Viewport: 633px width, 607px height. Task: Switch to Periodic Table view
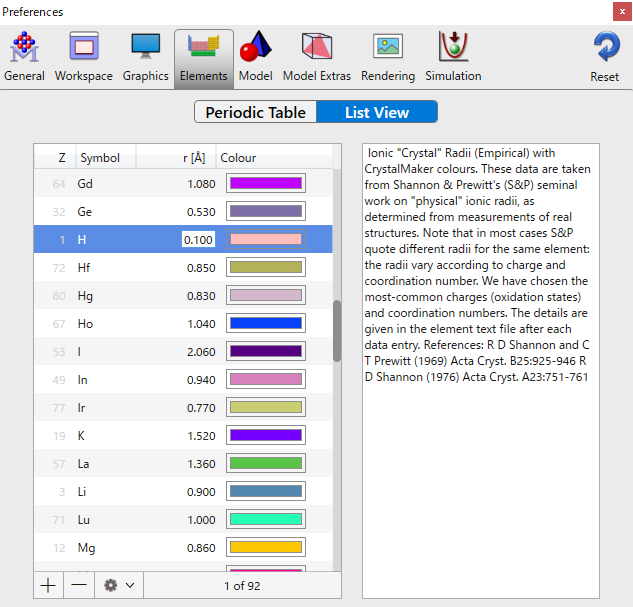click(256, 112)
